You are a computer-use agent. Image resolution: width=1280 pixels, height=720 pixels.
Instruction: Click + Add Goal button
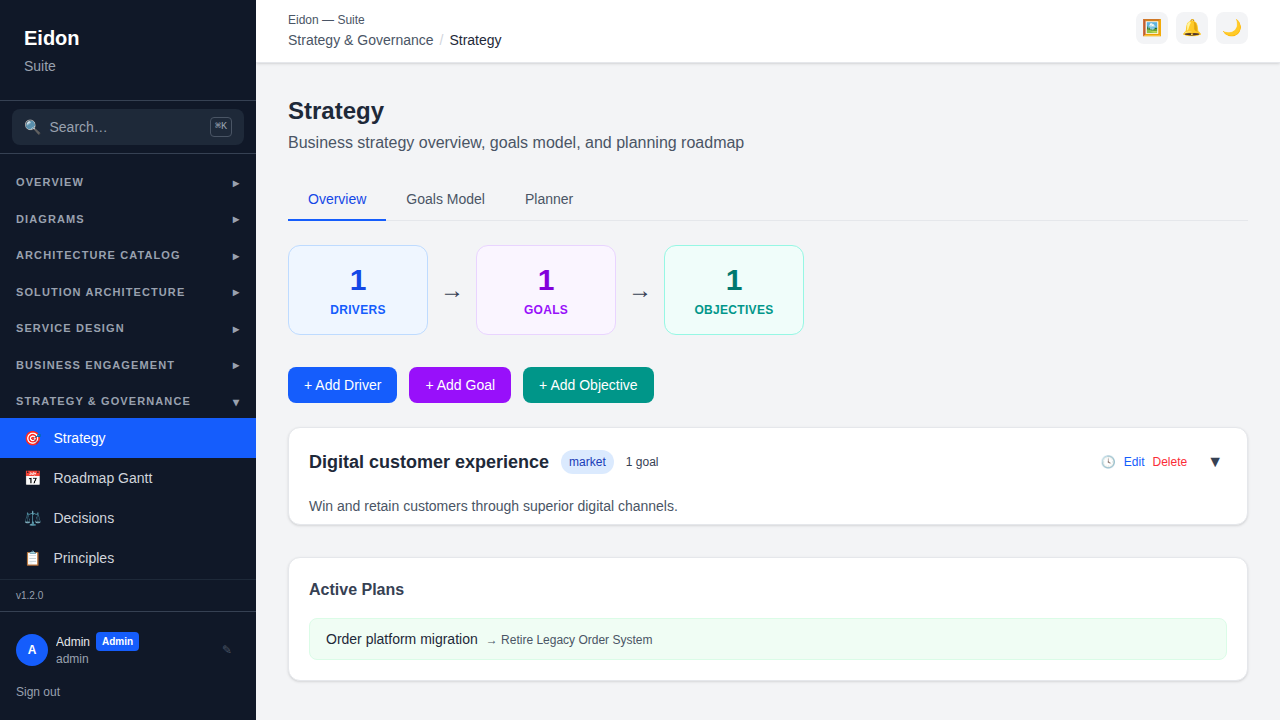click(460, 385)
